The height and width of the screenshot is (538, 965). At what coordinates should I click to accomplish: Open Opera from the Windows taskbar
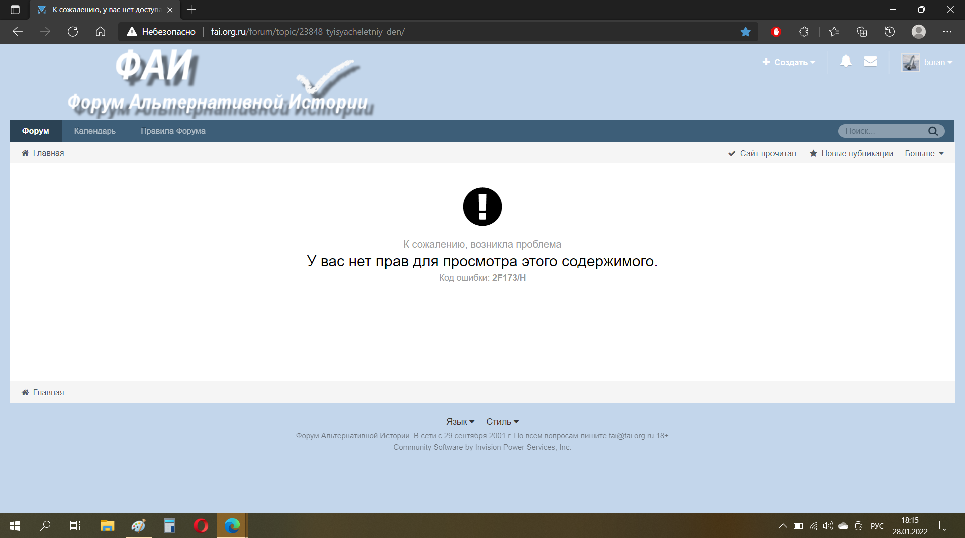[x=201, y=525]
